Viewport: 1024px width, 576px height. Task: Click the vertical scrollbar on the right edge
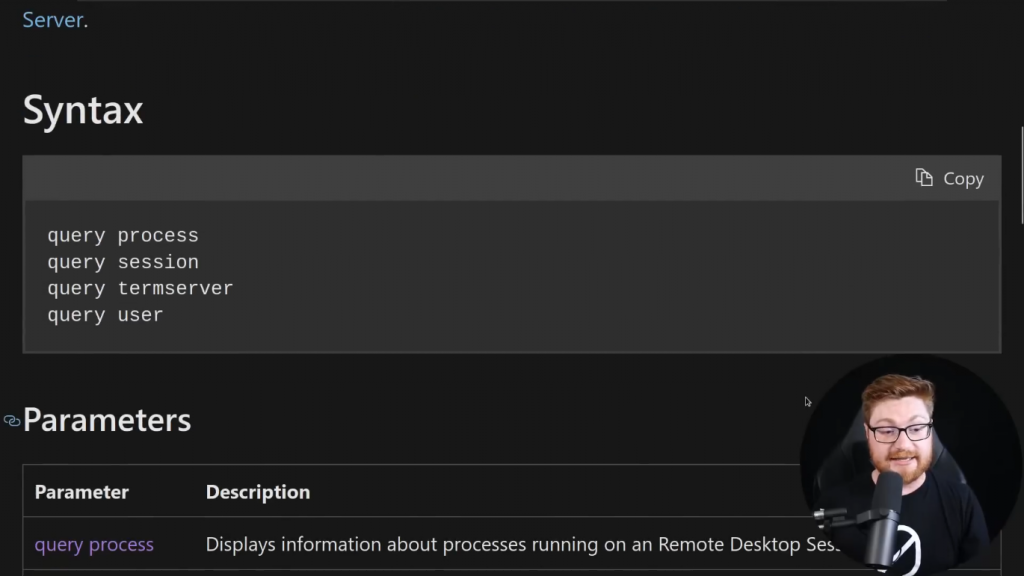tap(1020, 175)
